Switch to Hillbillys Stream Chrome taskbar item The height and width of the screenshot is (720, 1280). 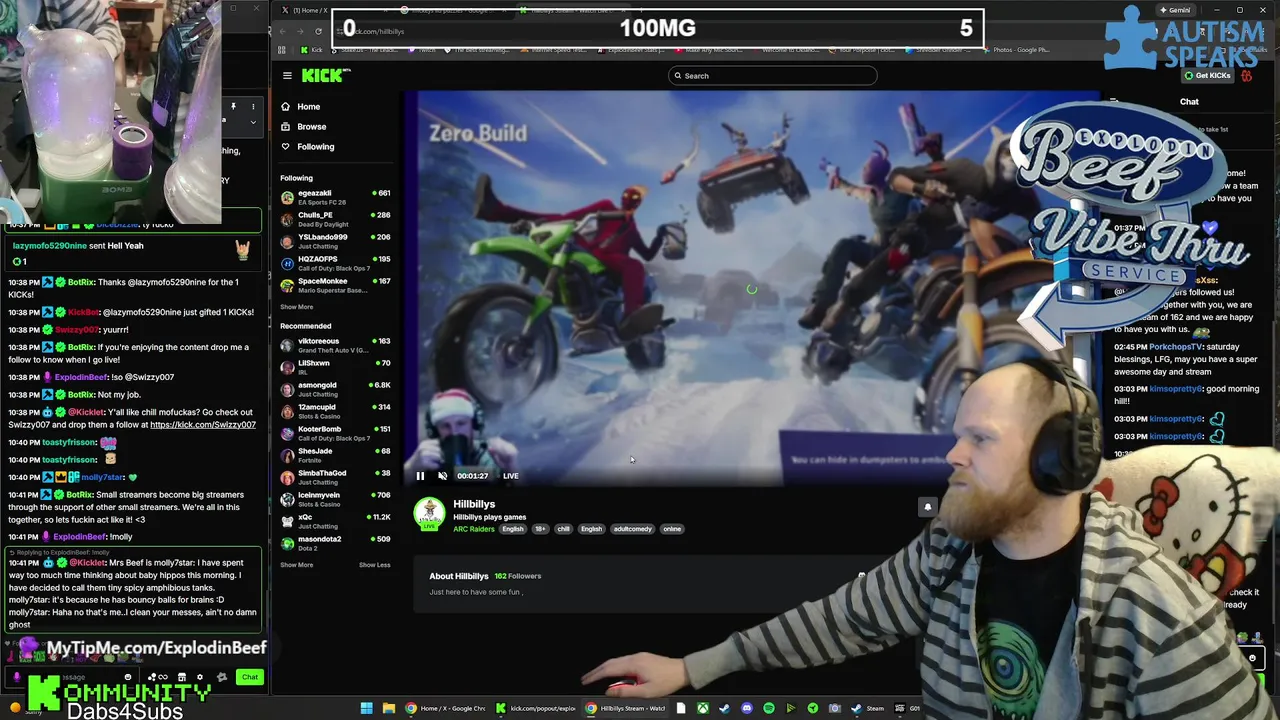[625, 708]
